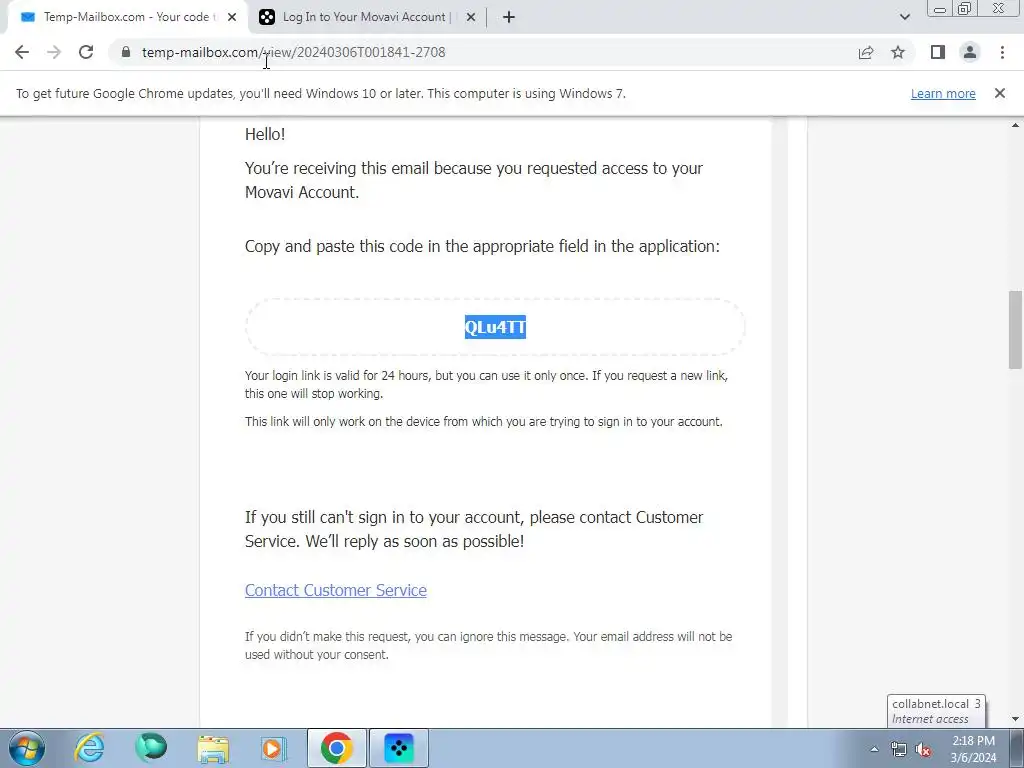Close the Temp-Mailbox tab
The width and height of the screenshot is (1024, 768).
click(232, 18)
